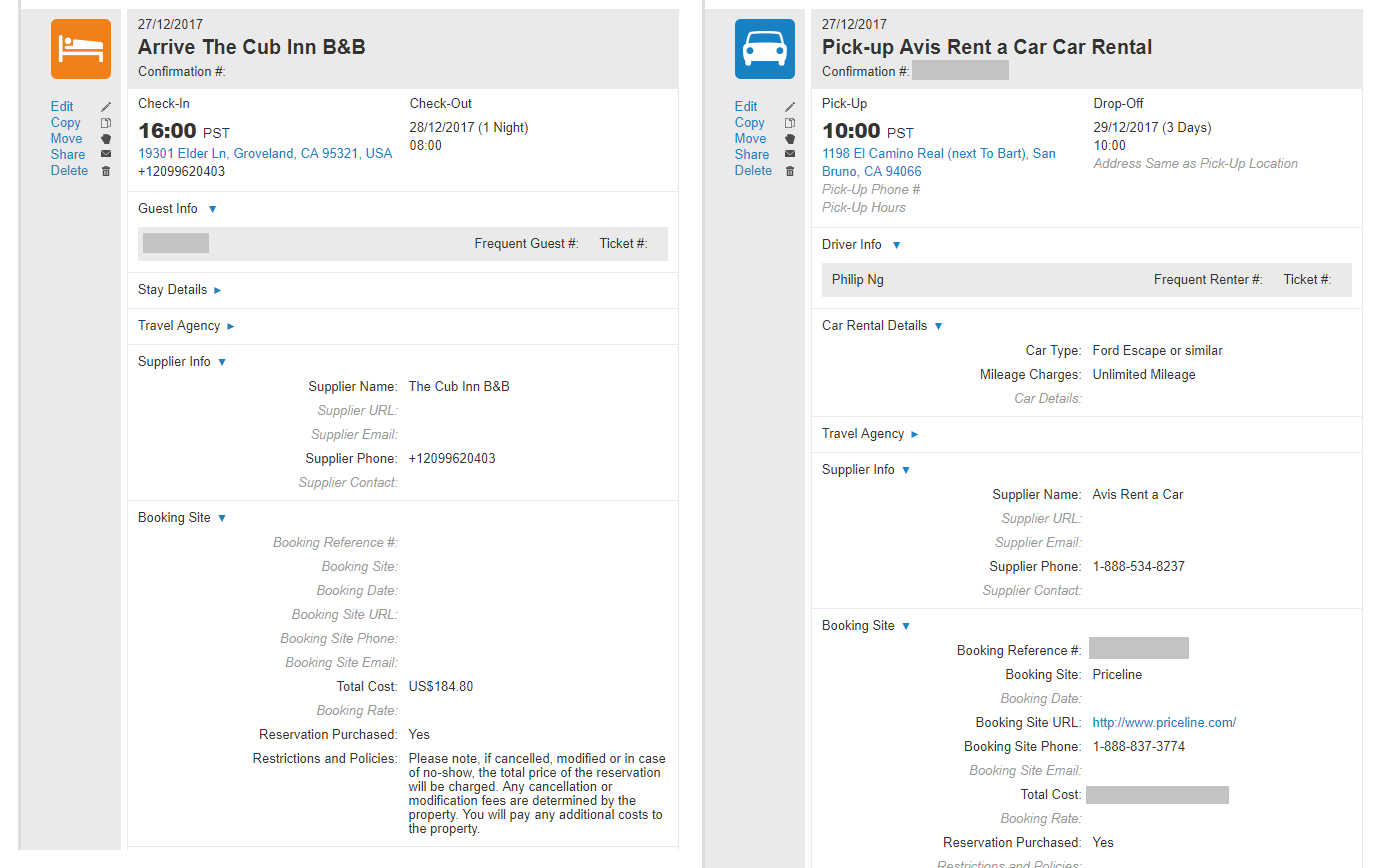Click the hand icon beside hotel Move
This screenshot has width=1374, height=868.
coord(106,138)
